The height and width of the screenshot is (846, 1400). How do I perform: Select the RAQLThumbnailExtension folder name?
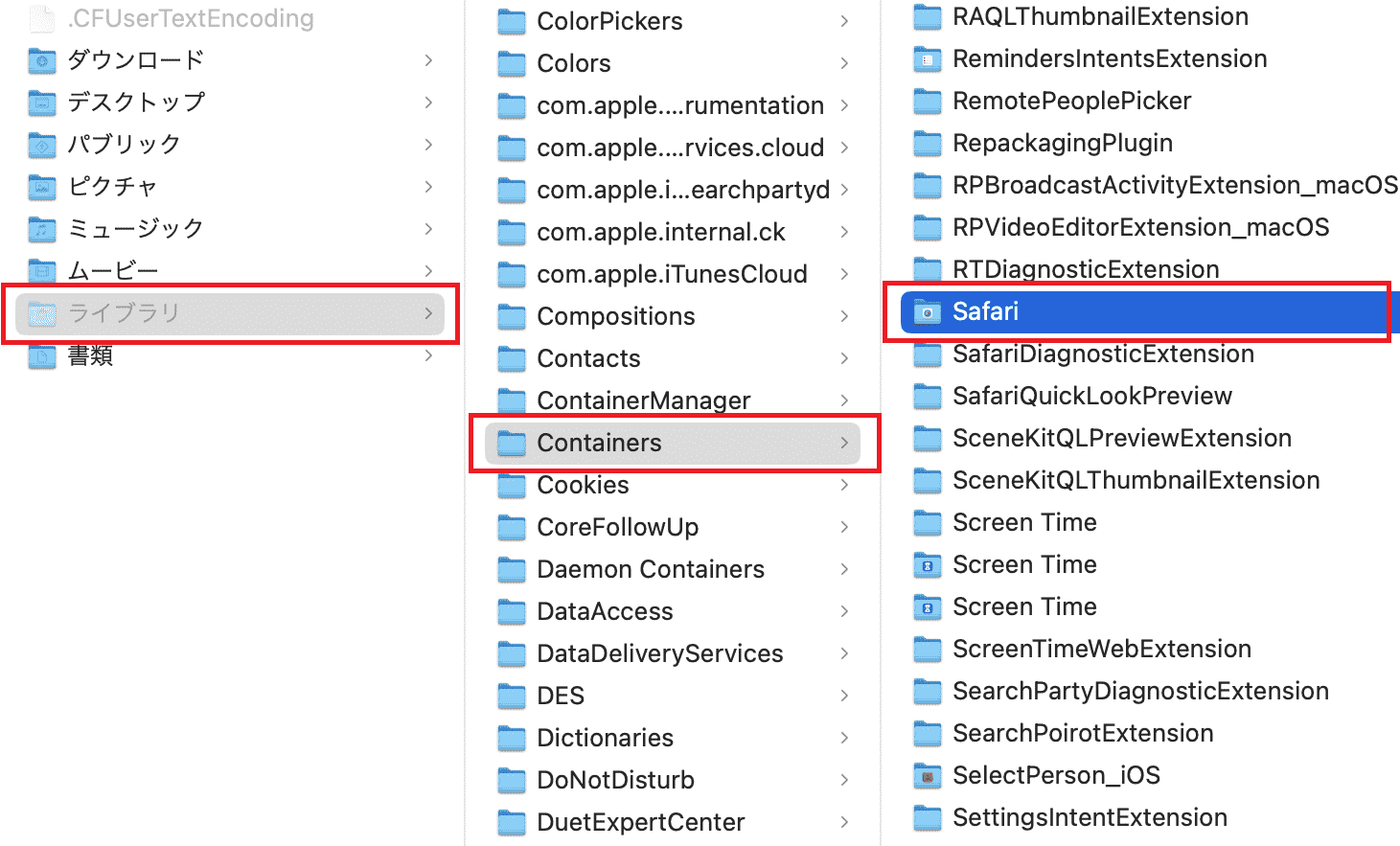click(1100, 16)
